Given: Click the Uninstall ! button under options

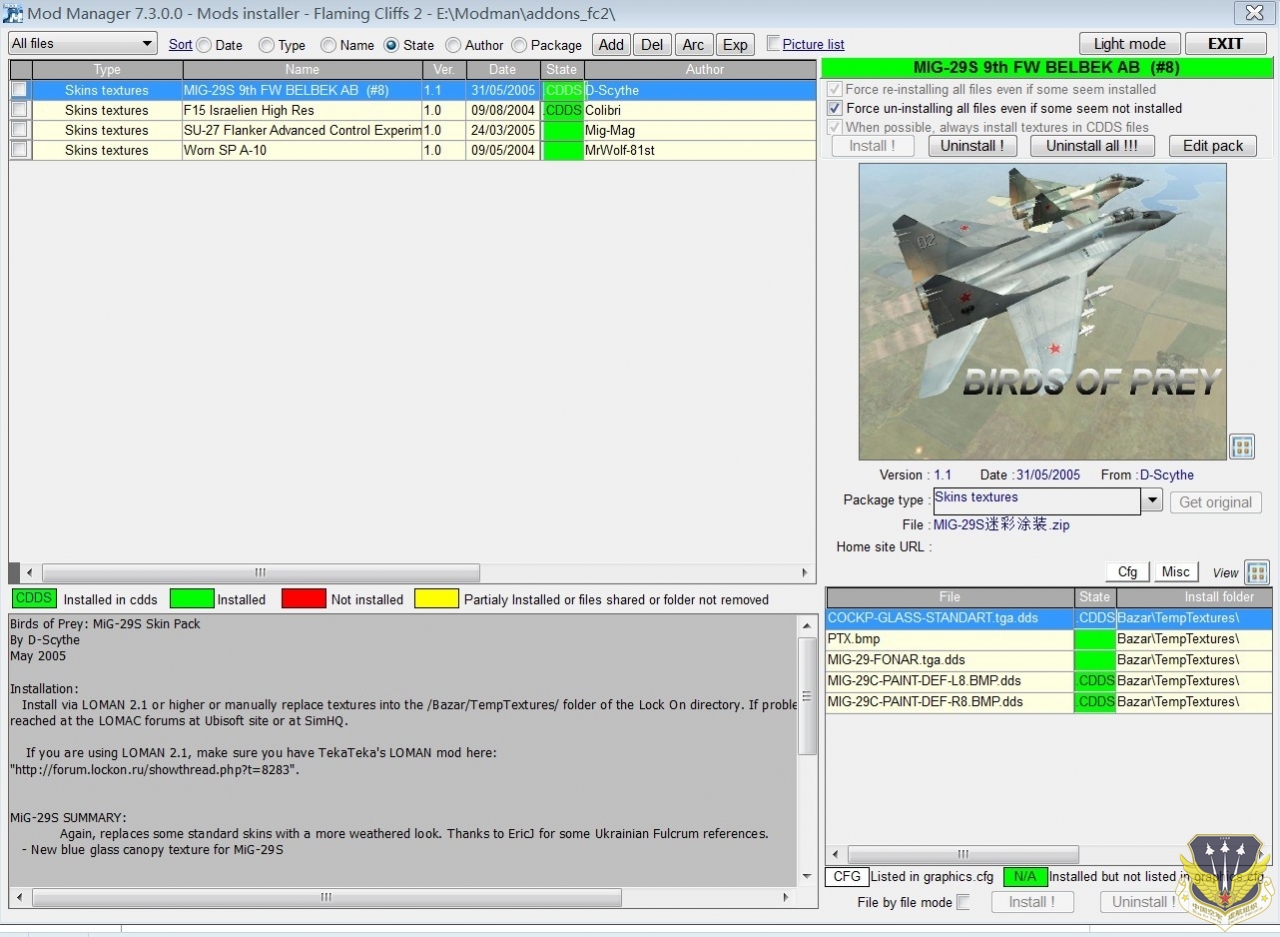Looking at the screenshot, I should tap(972, 145).
